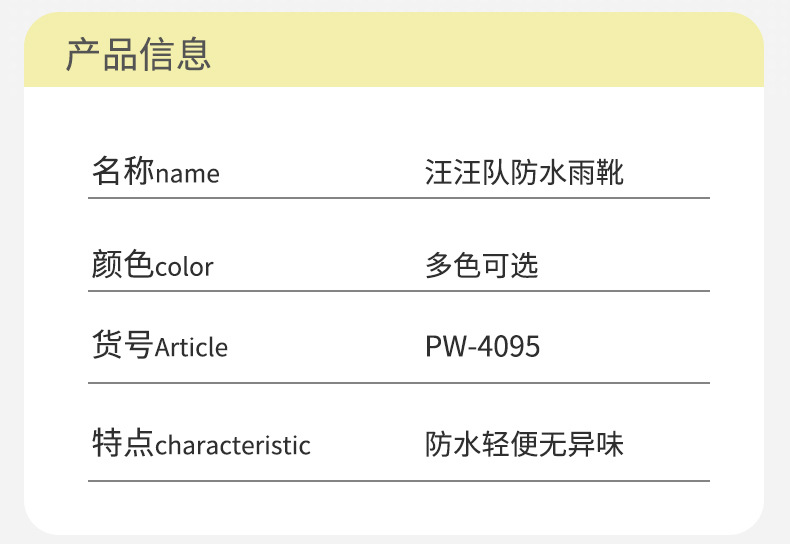Screen dimensions: 790x544
Task: Click the English word "color"
Action: 185,268
